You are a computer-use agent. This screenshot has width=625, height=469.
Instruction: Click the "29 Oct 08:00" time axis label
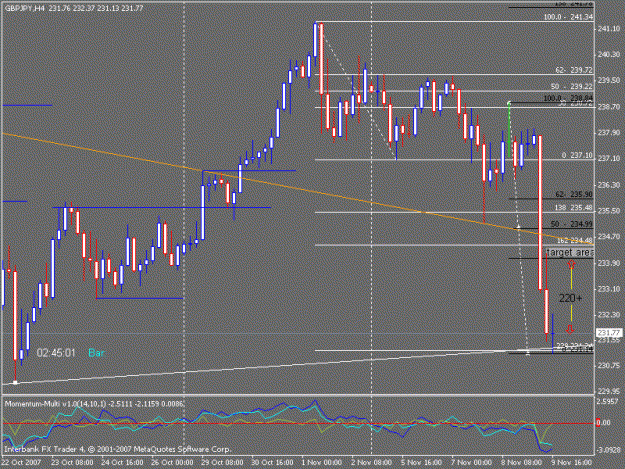coord(222,462)
